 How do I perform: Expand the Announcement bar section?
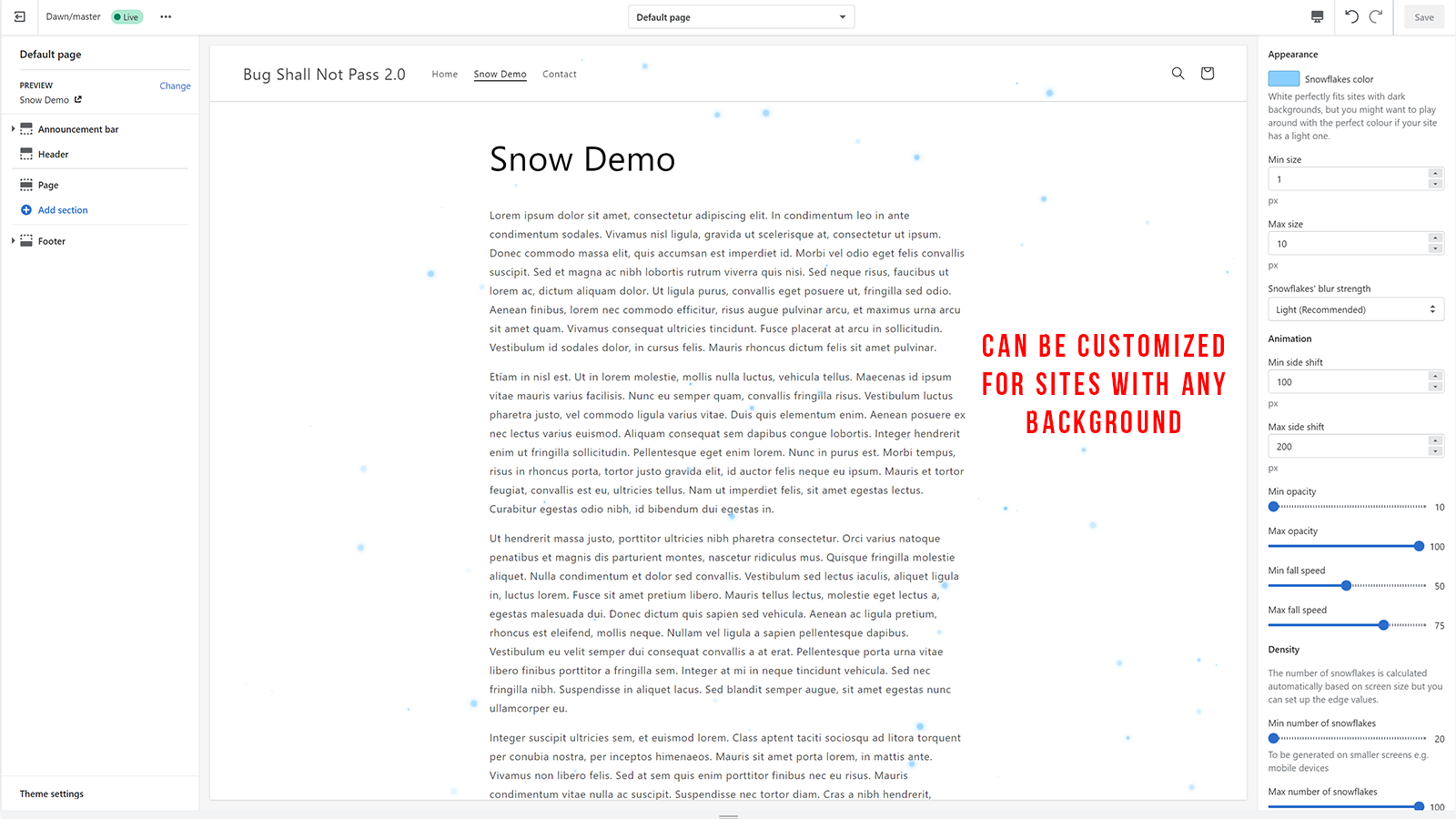tap(13, 129)
